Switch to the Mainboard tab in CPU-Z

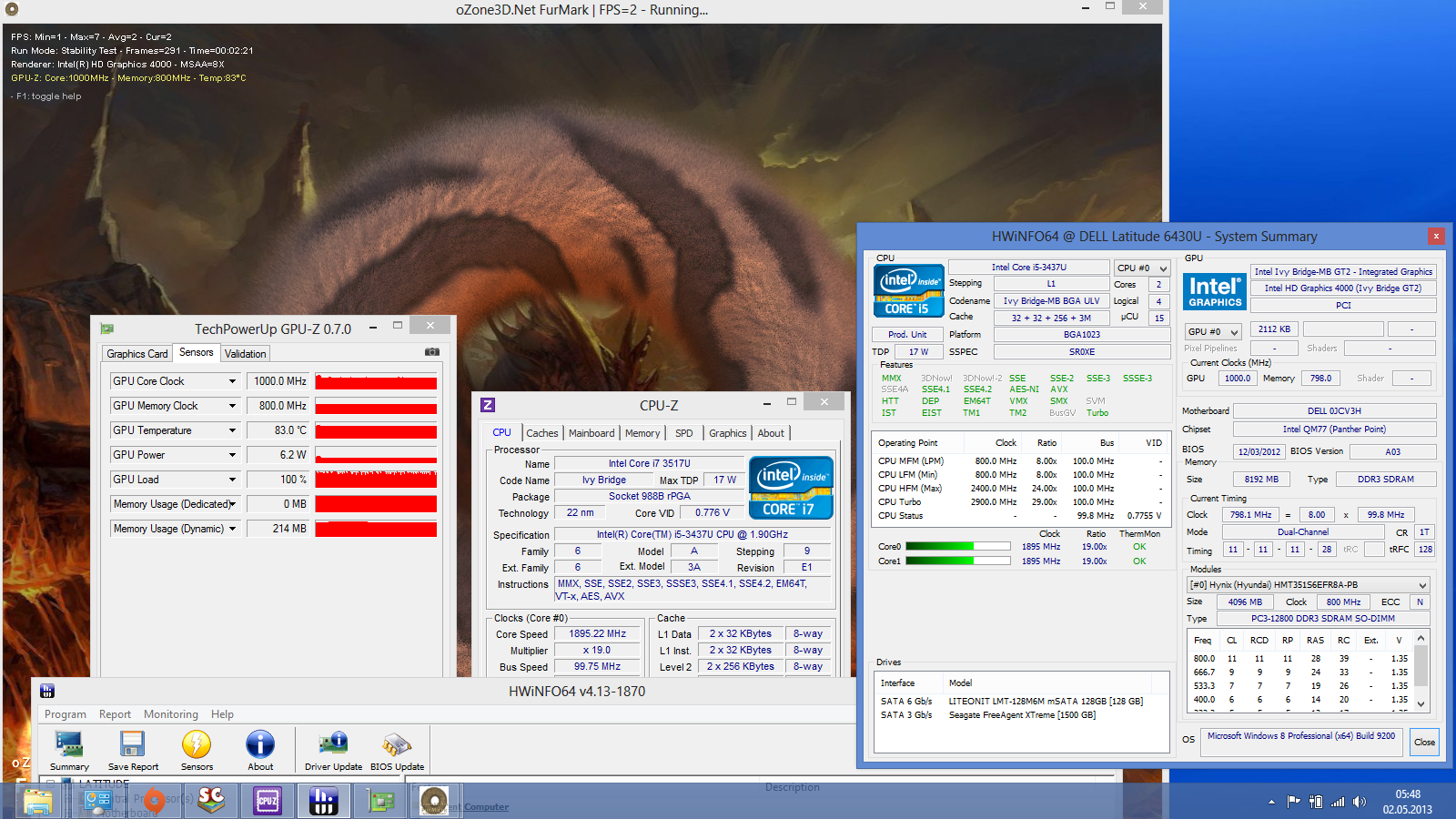coord(591,433)
